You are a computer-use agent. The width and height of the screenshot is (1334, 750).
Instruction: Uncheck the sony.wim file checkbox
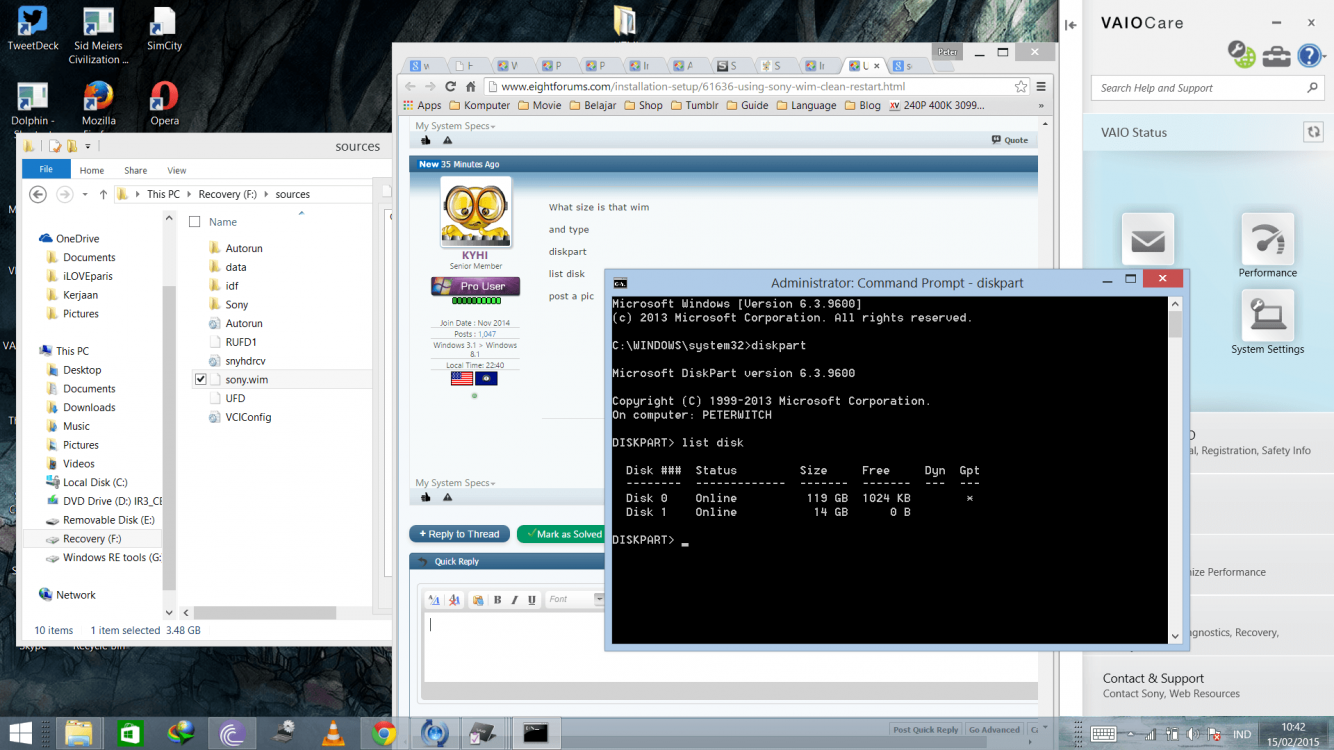201,380
